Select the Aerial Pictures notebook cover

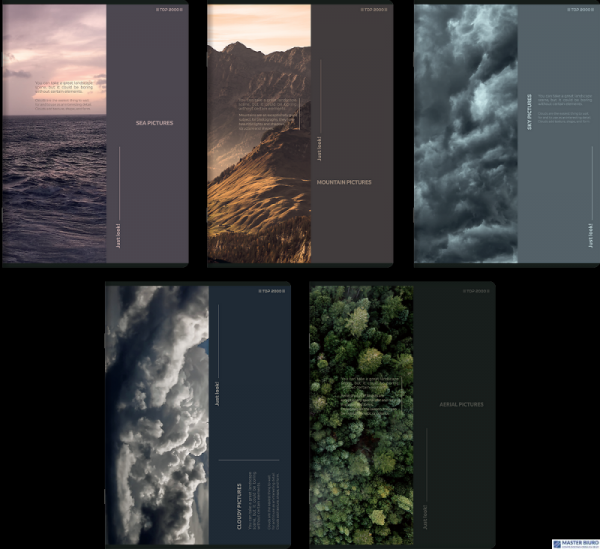click(x=403, y=415)
